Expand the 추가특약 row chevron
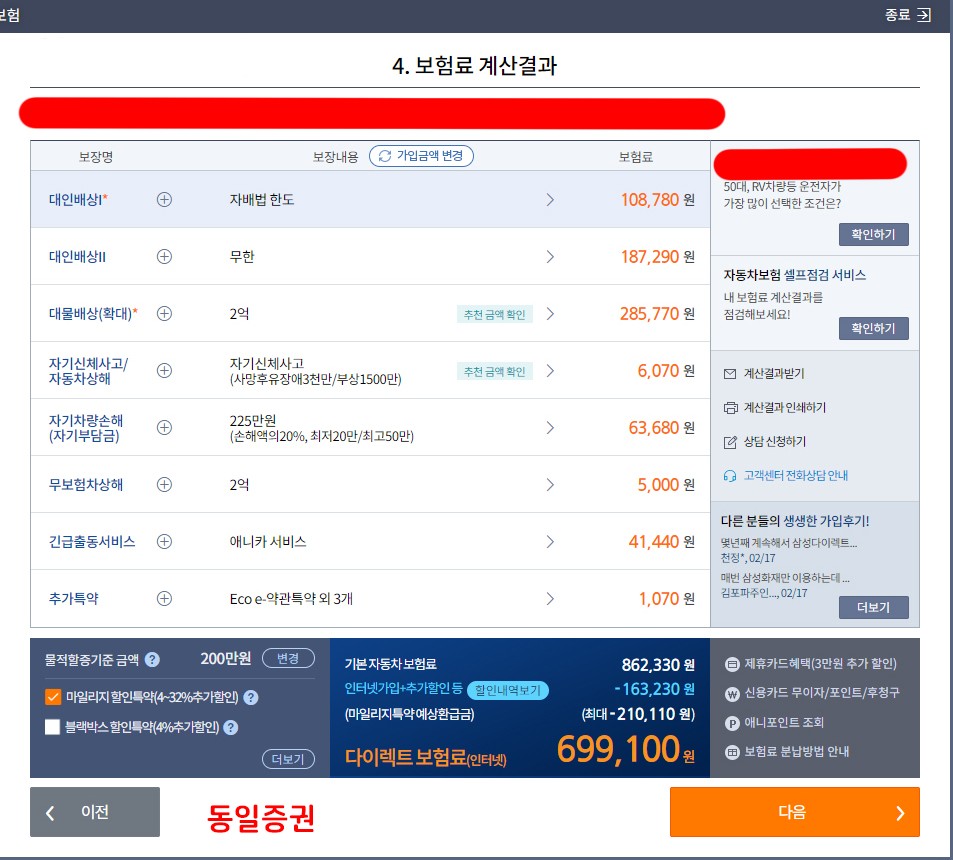 [549, 599]
